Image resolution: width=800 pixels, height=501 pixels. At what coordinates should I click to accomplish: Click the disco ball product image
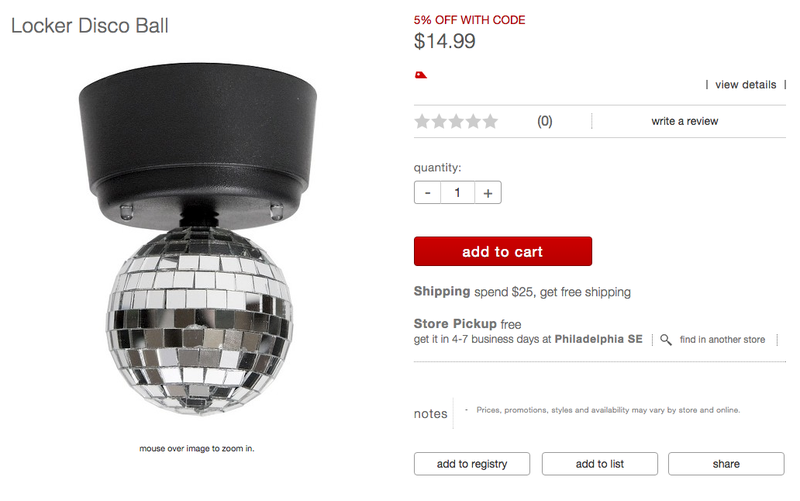pyautogui.click(x=198, y=240)
